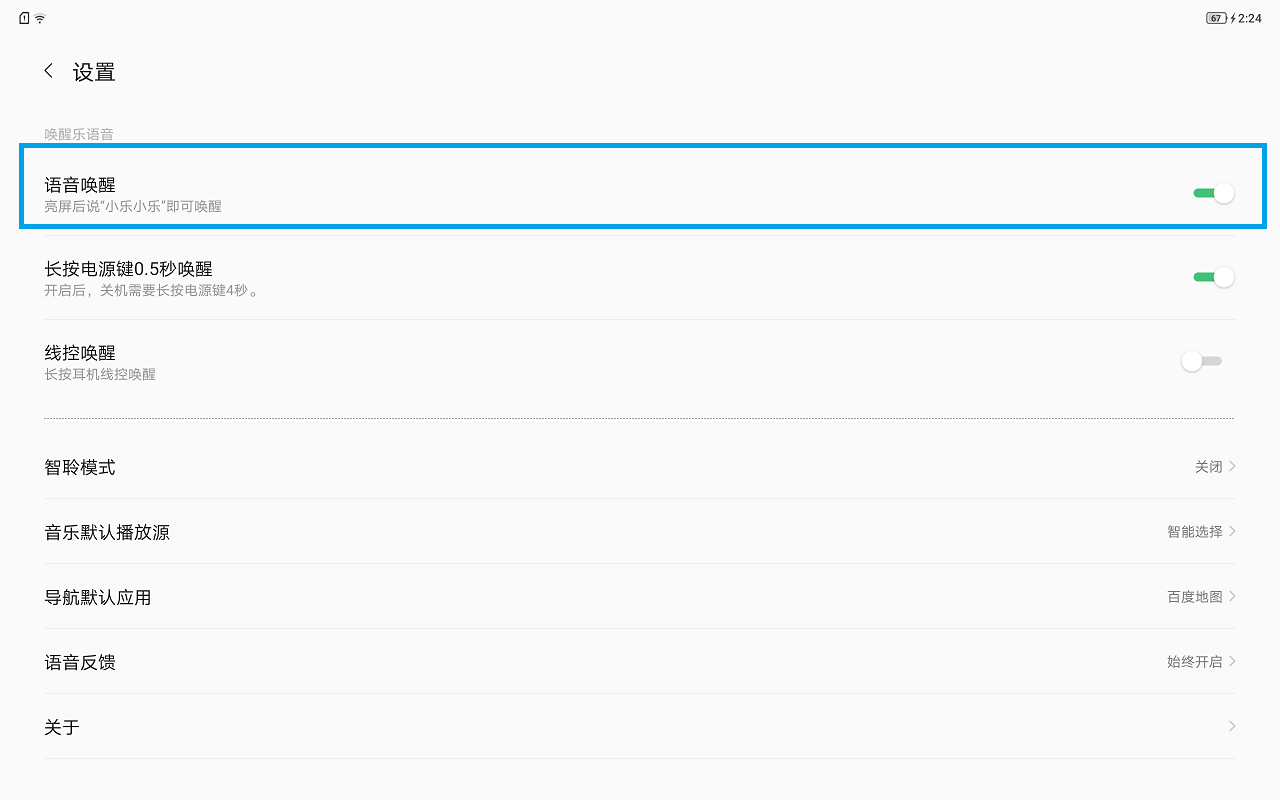Disable the 语音唤醒 toggle
Viewport: 1280px width, 800px height.
(x=1214, y=193)
